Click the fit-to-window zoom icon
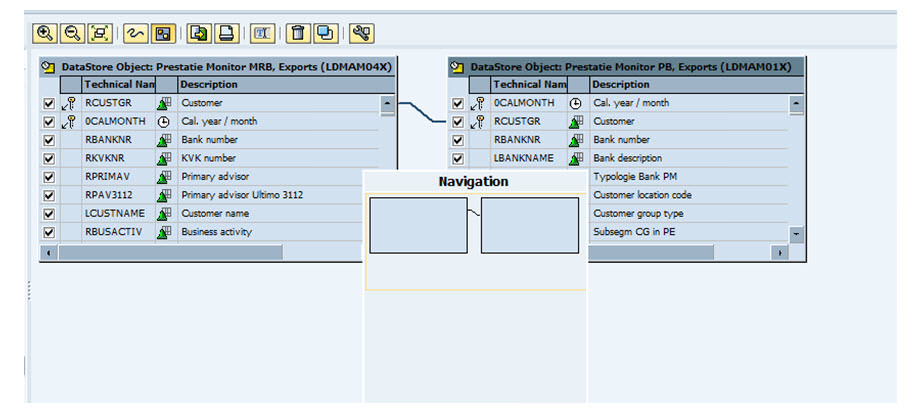919x412 pixels. click(98, 33)
